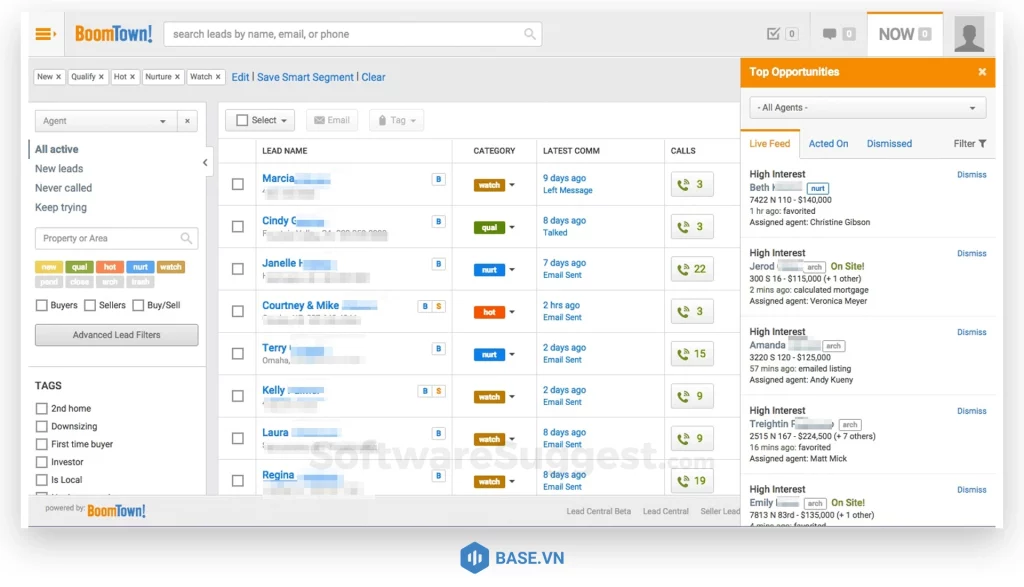Close the Top Opportunities panel
Viewport: 1024px width, 587px height.
point(982,72)
